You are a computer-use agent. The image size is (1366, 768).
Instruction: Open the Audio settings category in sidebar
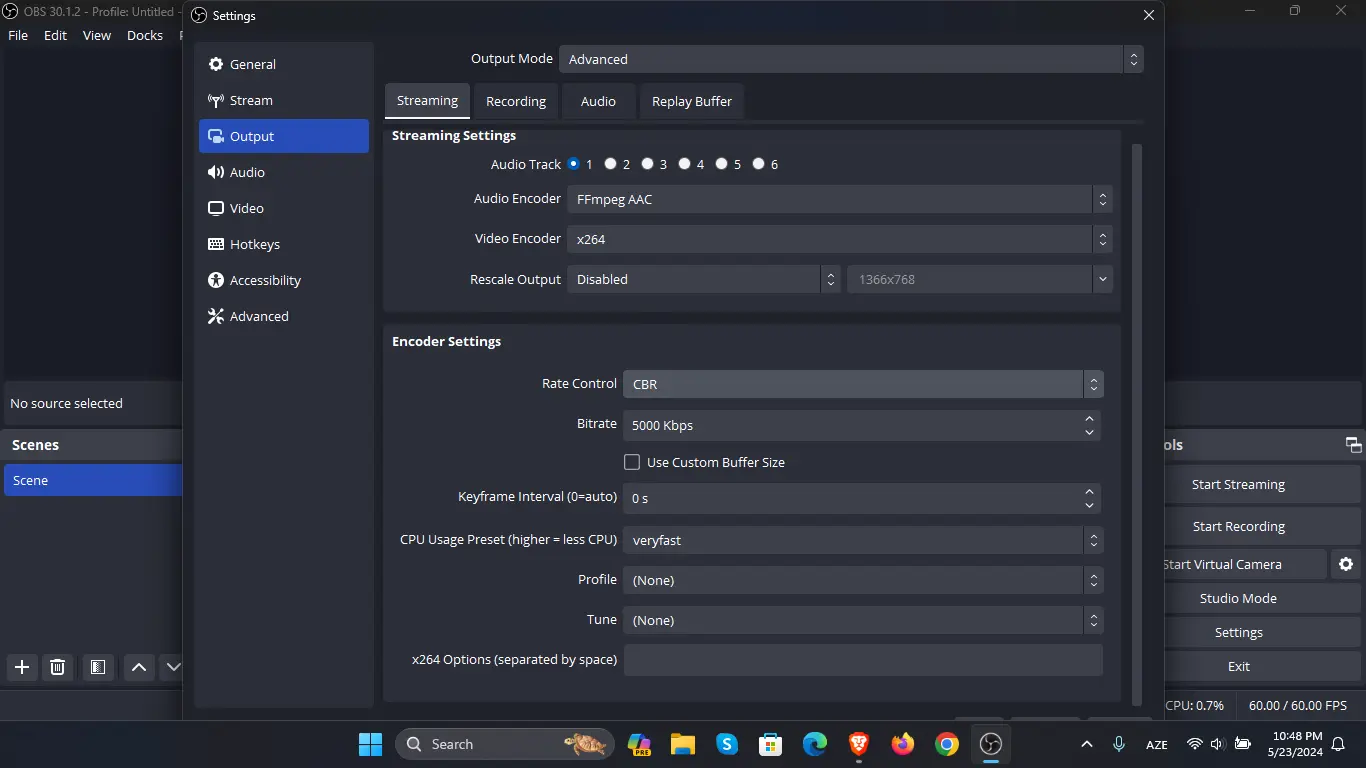point(284,172)
